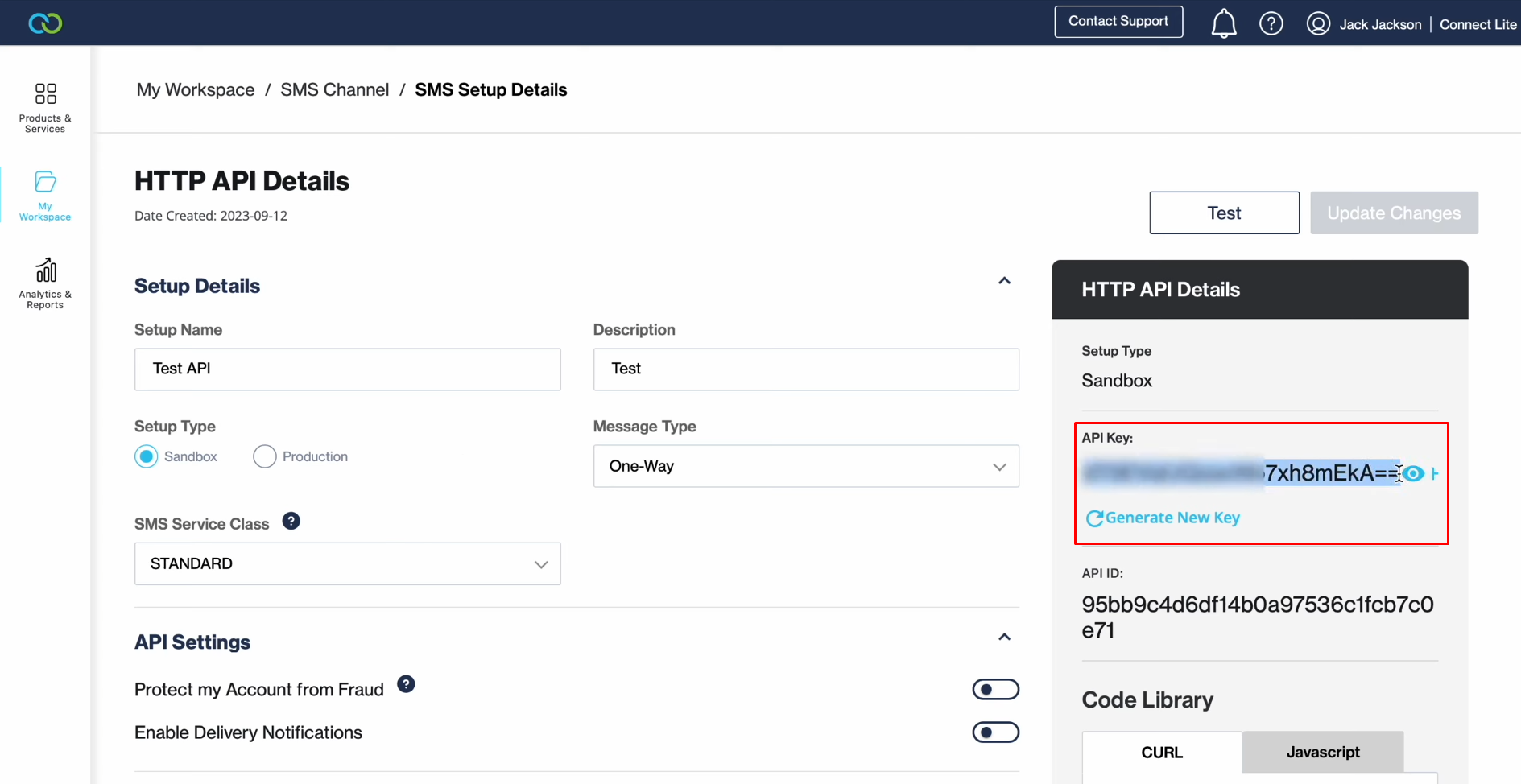The height and width of the screenshot is (784, 1521).
Task: Select the Production setup type
Action: click(264, 456)
